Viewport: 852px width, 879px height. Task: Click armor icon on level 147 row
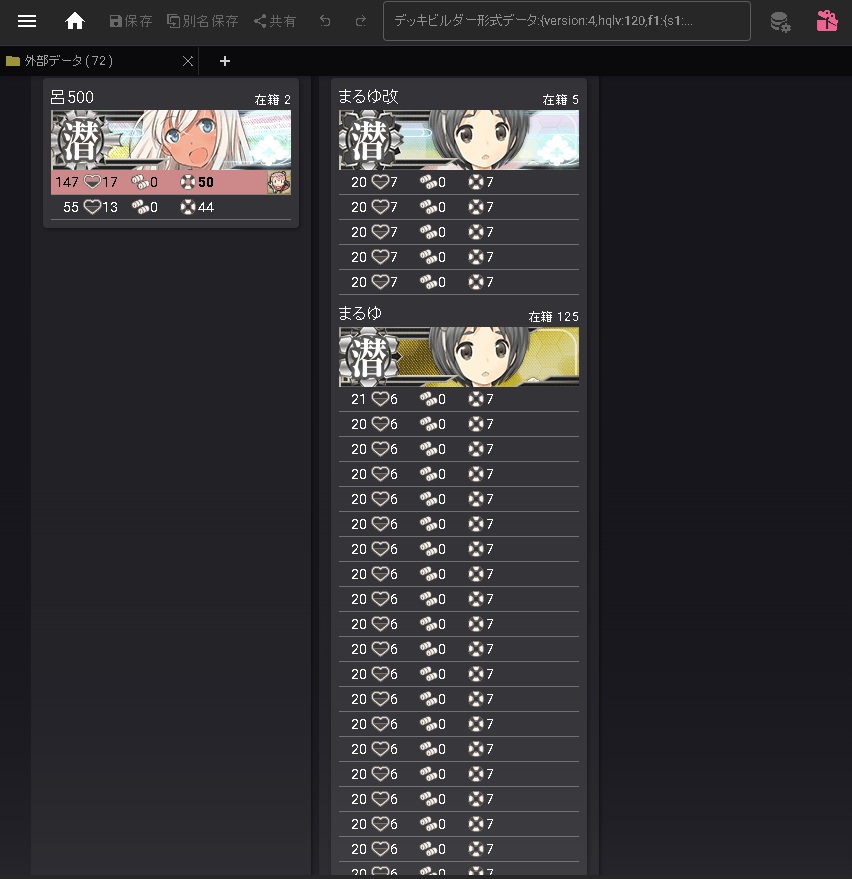pos(140,182)
